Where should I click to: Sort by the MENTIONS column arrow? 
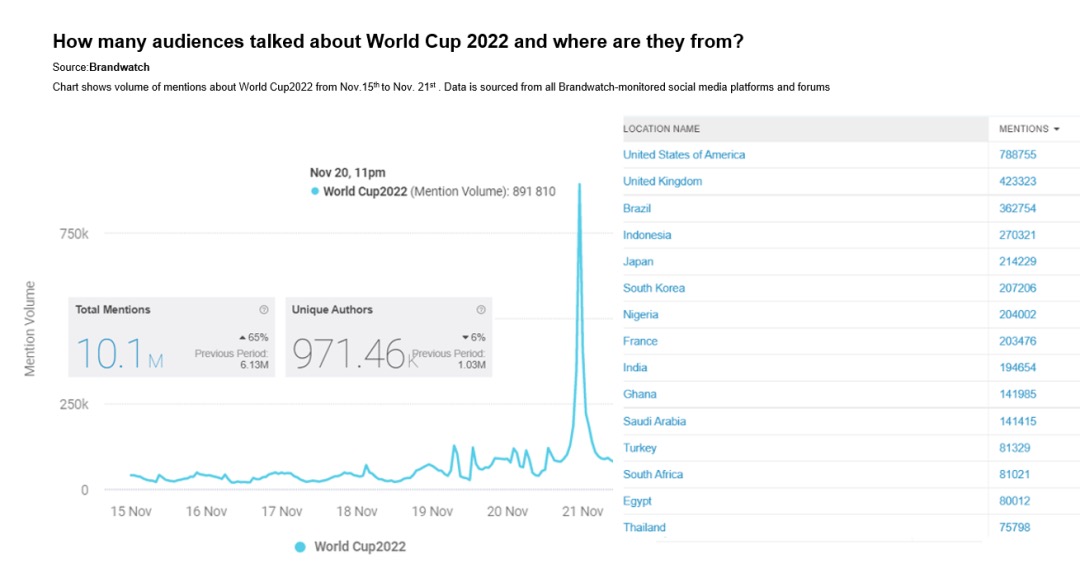click(x=1057, y=129)
